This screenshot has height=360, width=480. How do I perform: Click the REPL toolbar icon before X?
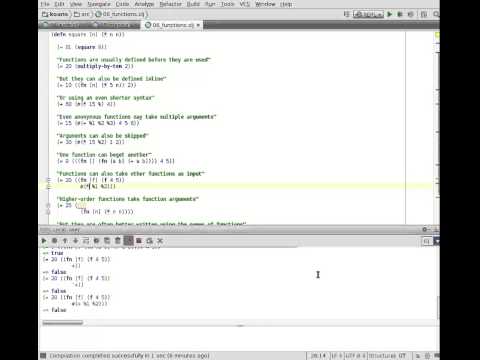pos(150,241)
